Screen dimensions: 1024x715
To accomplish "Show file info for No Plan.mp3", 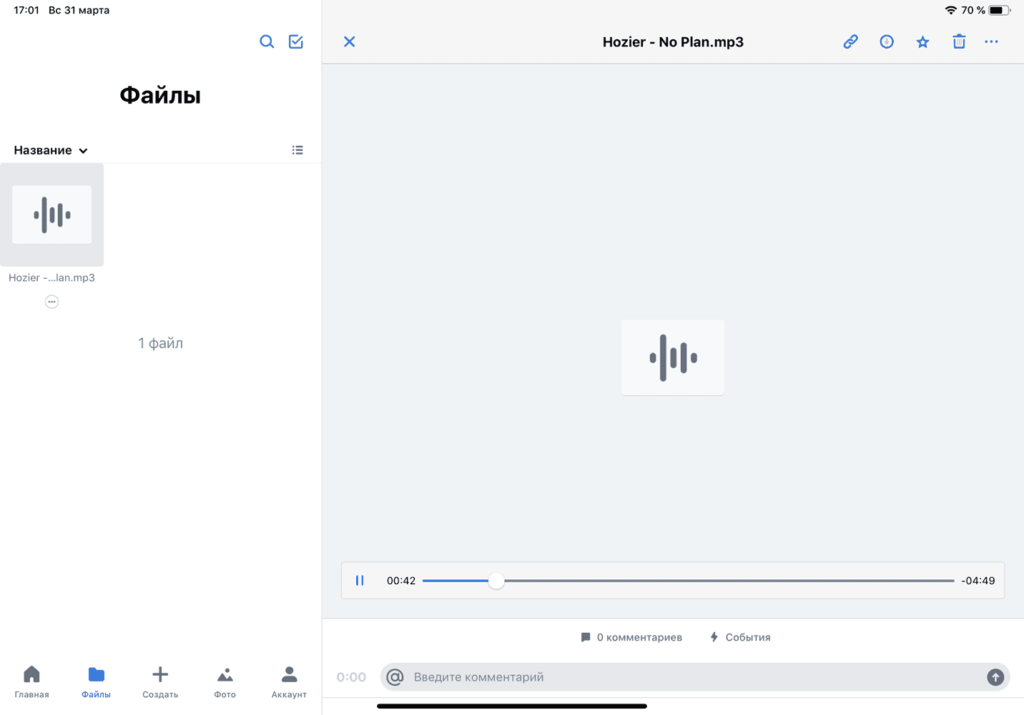I will (886, 42).
